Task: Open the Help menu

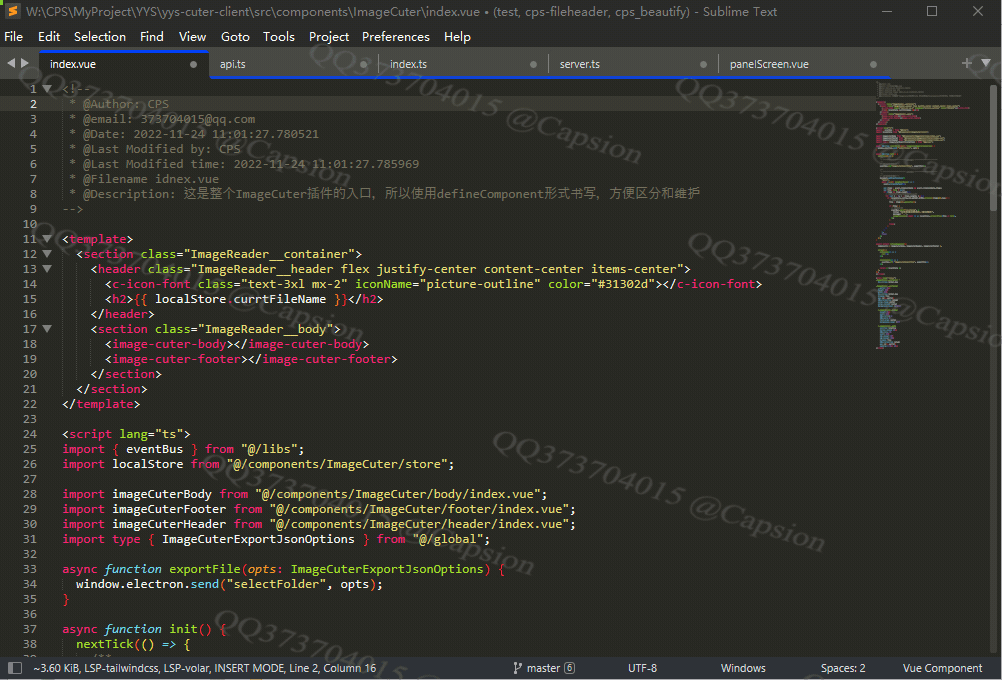Action: [457, 37]
